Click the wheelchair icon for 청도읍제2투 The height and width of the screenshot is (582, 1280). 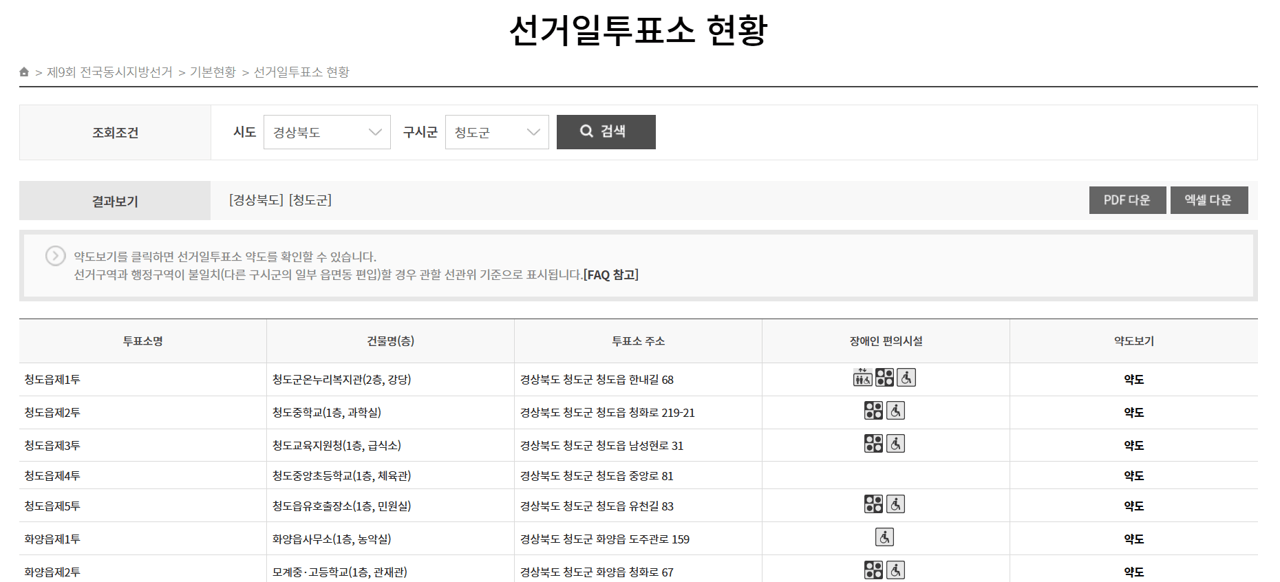pos(896,410)
